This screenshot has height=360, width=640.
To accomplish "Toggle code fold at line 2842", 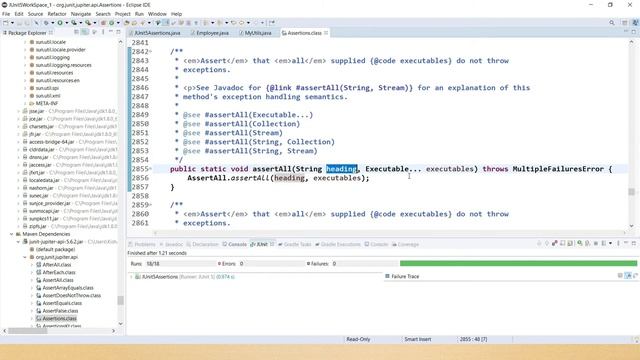I will [150, 51].
